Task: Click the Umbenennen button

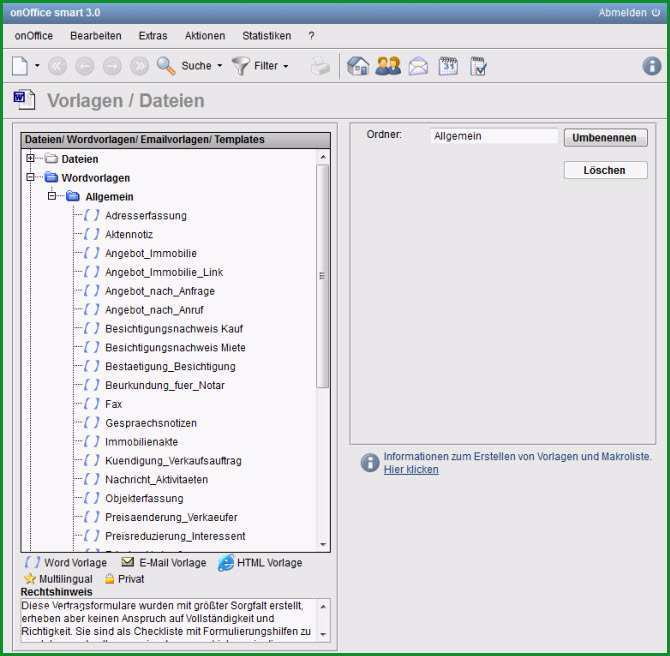Action: [605, 138]
